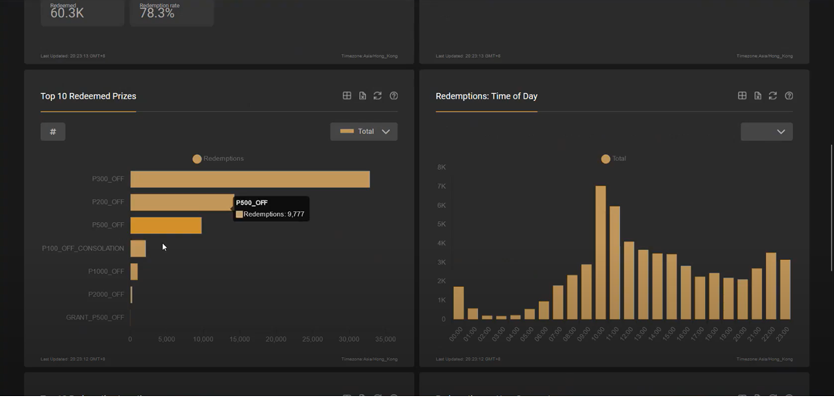Image resolution: width=834 pixels, height=398 pixels.
Task: Click the 23:00 bar in Time of Day chart
Action: coord(785,290)
